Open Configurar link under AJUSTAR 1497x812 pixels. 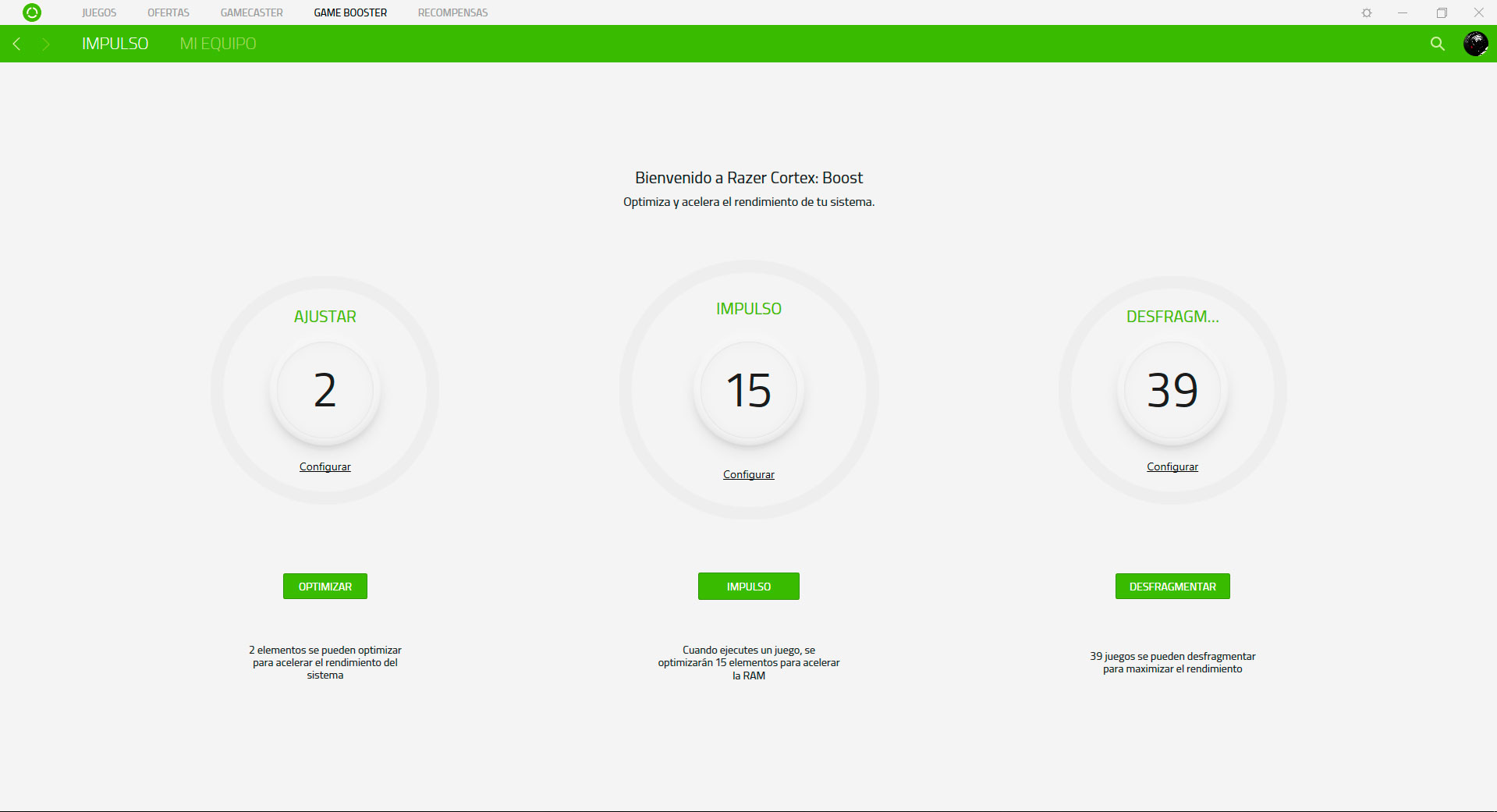(325, 466)
